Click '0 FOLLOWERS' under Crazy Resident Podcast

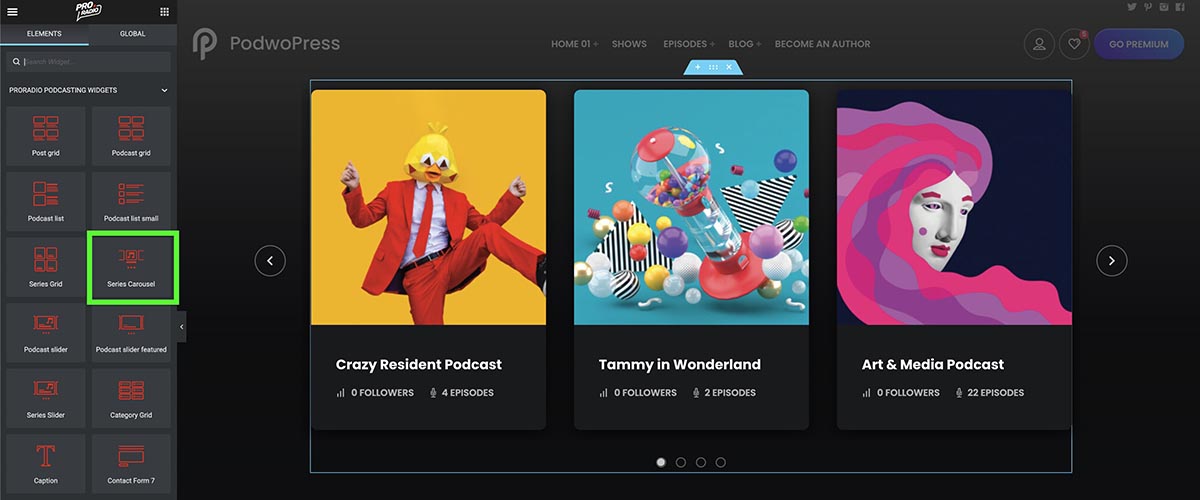tap(375, 393)
